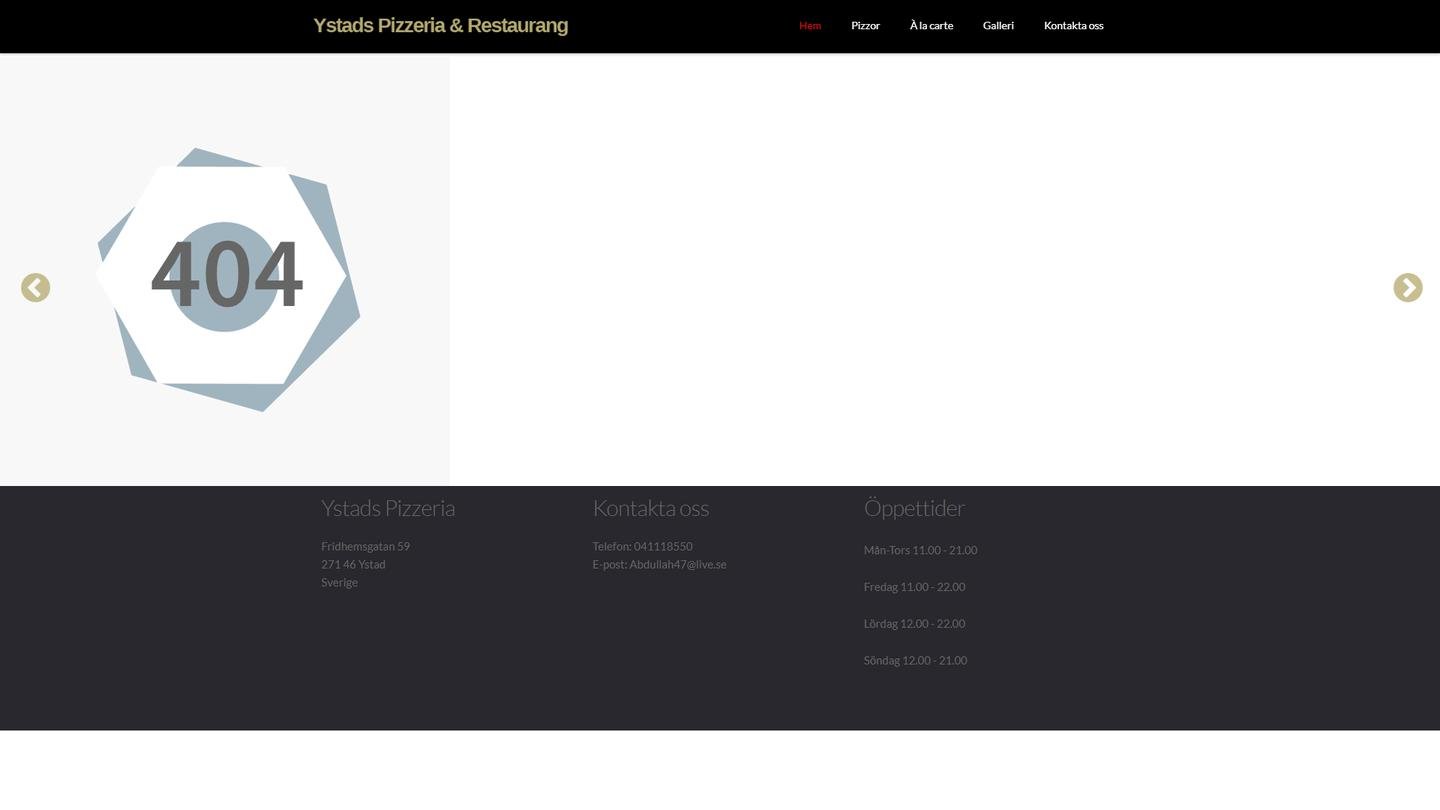Click the Söndag 12.00 - 21.00 hours line
This screenshot has width=1440, height=810.
click(915, 661)
